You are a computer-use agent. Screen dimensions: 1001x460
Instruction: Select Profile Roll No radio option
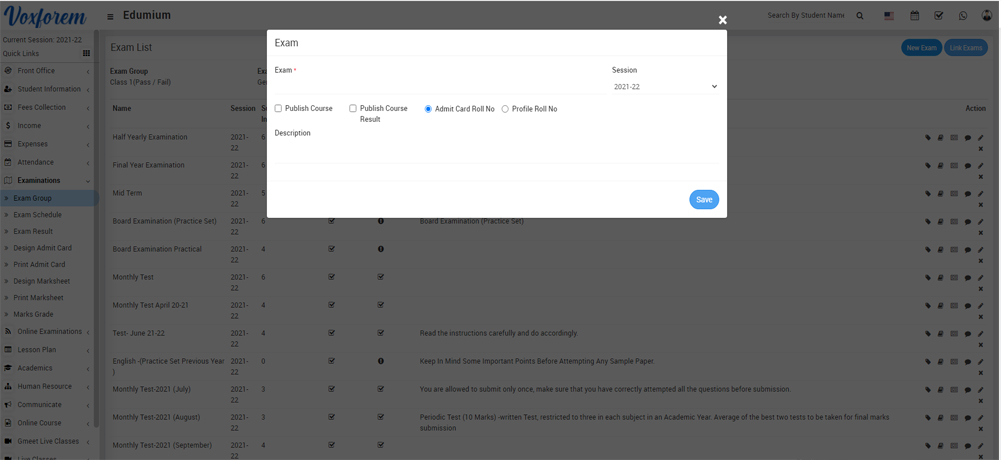tap(505, 109)
